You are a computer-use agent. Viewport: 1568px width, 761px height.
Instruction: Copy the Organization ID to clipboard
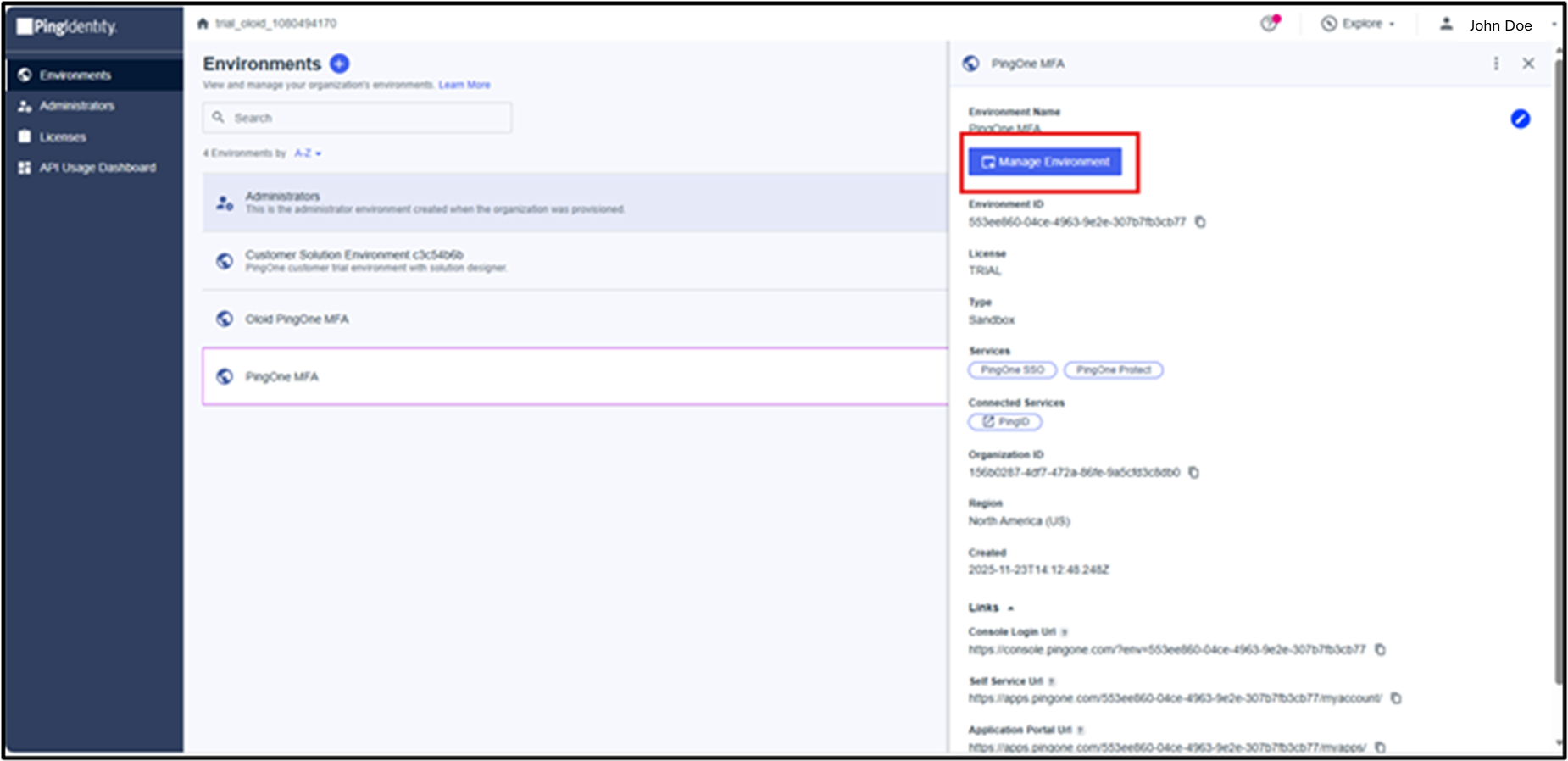click(x=1193, y=472)
